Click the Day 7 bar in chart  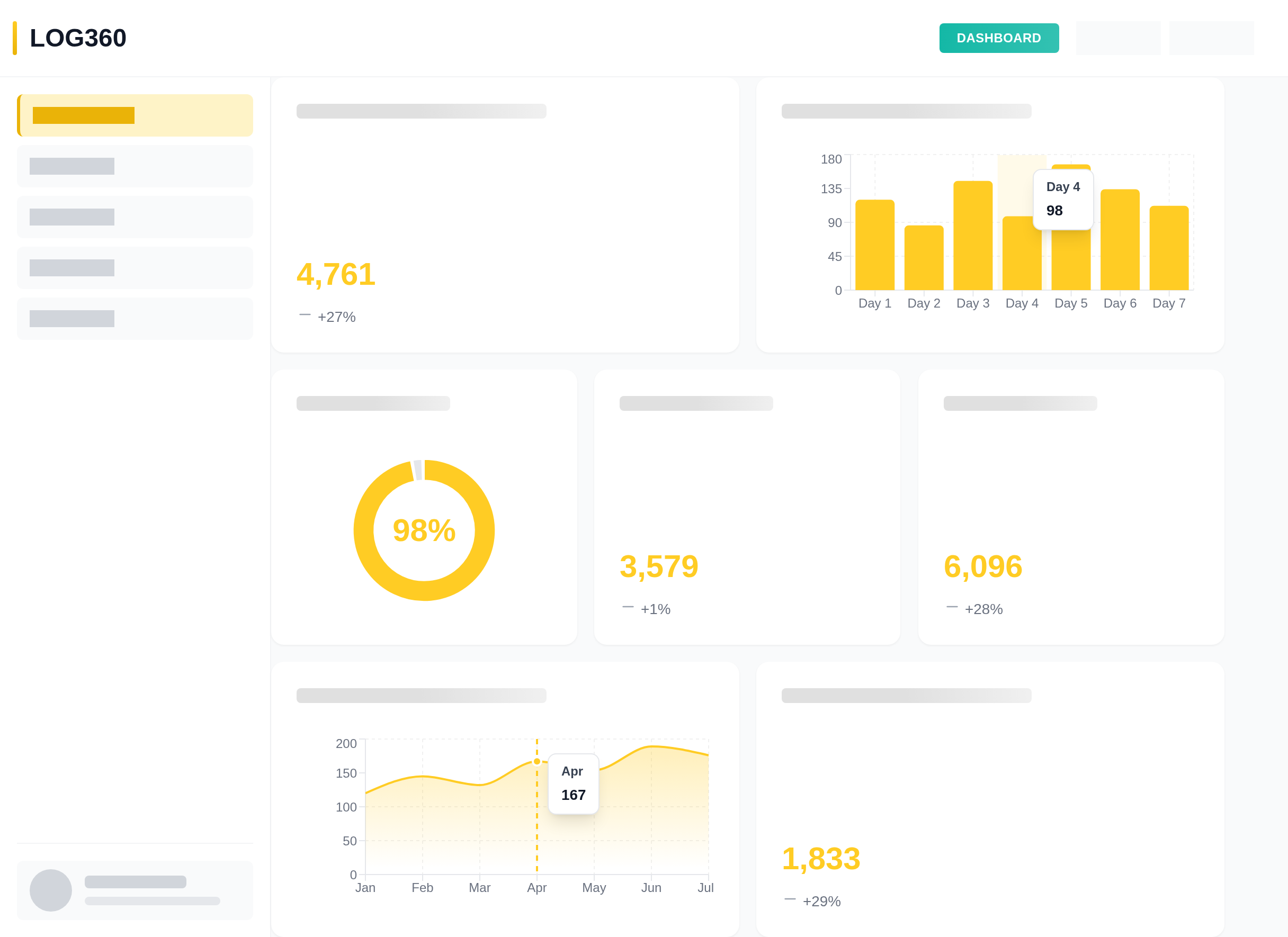[x=1169, y=248]
